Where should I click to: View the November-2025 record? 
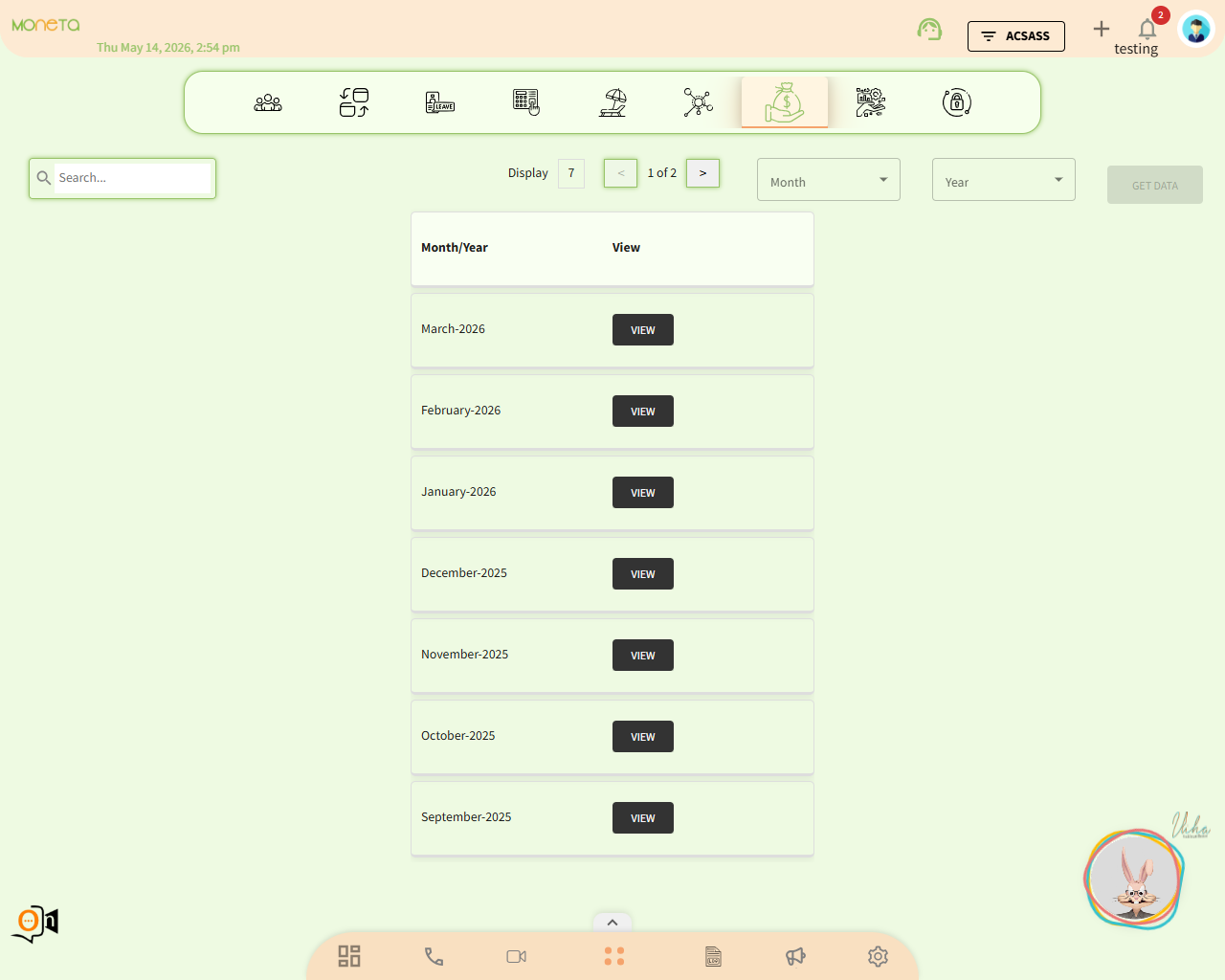(x=643, y=656)
